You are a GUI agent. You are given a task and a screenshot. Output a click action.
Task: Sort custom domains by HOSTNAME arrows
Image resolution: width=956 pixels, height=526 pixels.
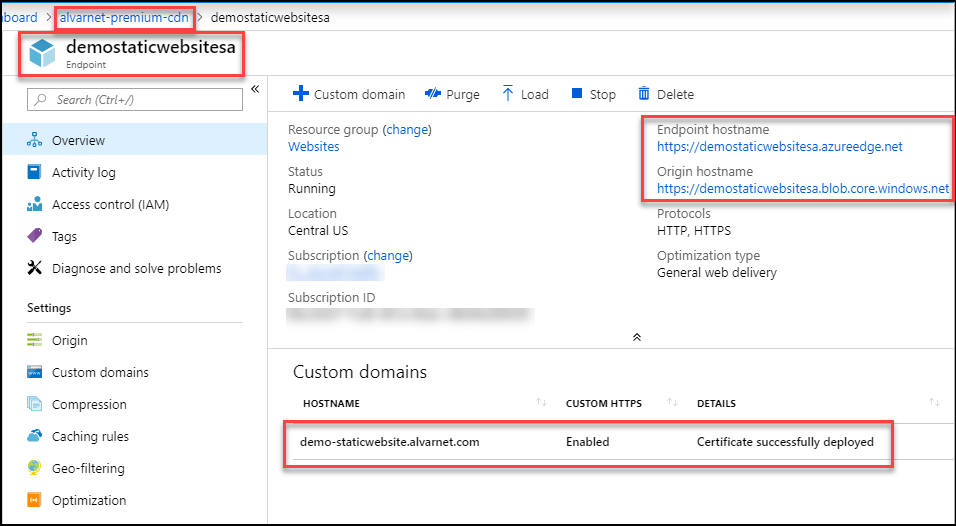click(541, 402)
